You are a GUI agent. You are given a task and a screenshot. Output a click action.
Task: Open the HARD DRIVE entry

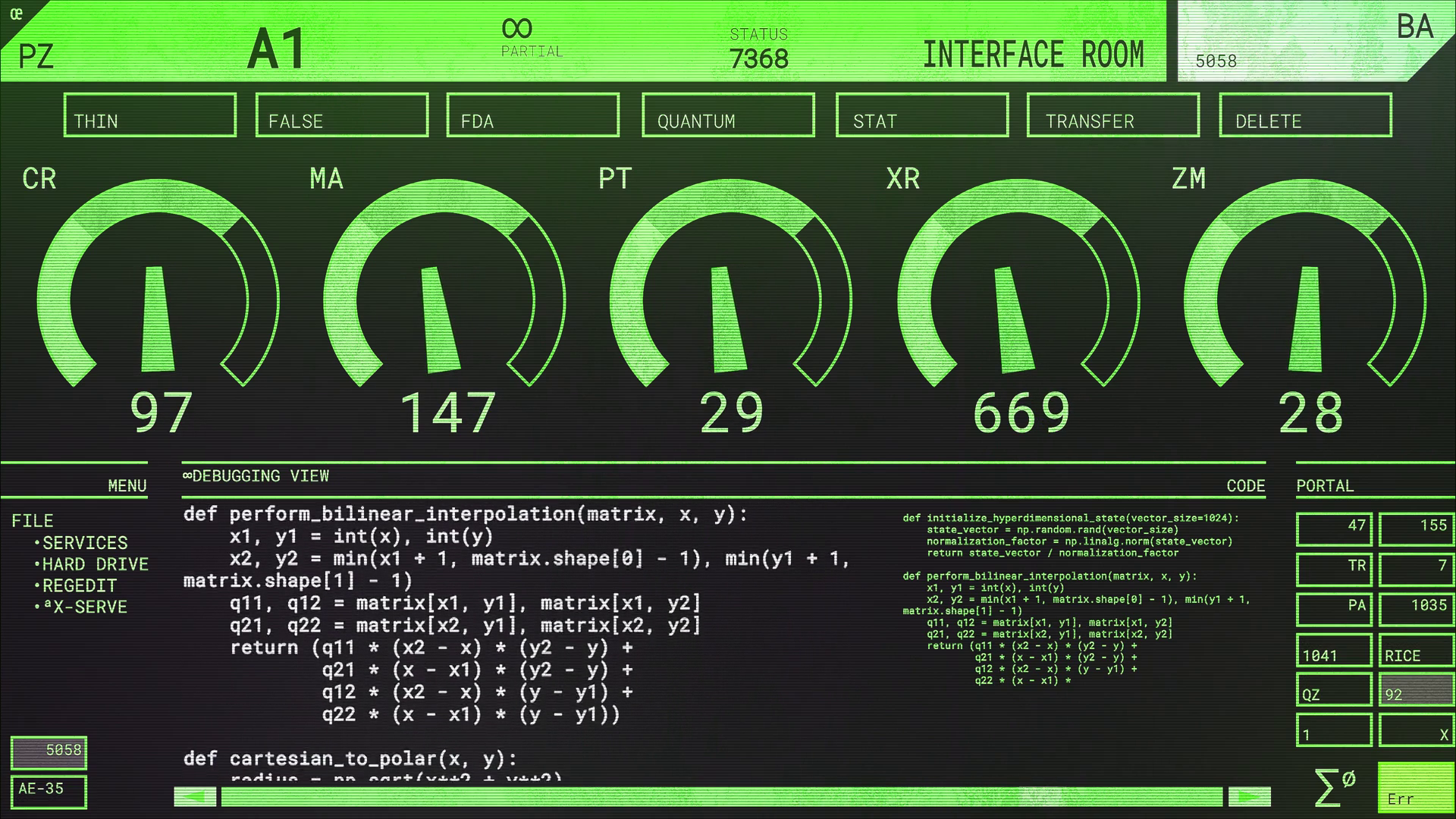(x=95, y=564)
